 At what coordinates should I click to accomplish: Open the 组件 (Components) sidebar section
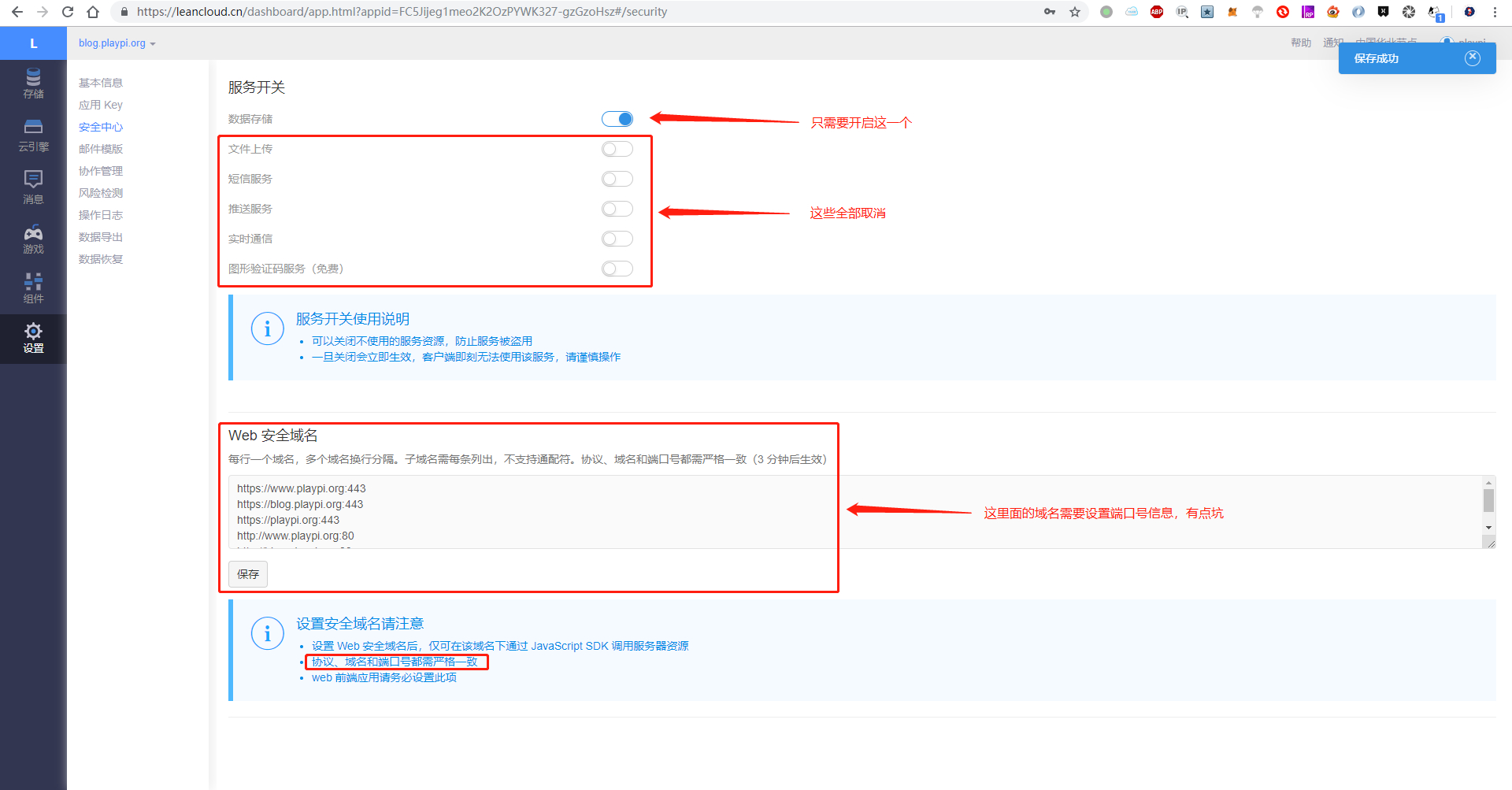33,288
